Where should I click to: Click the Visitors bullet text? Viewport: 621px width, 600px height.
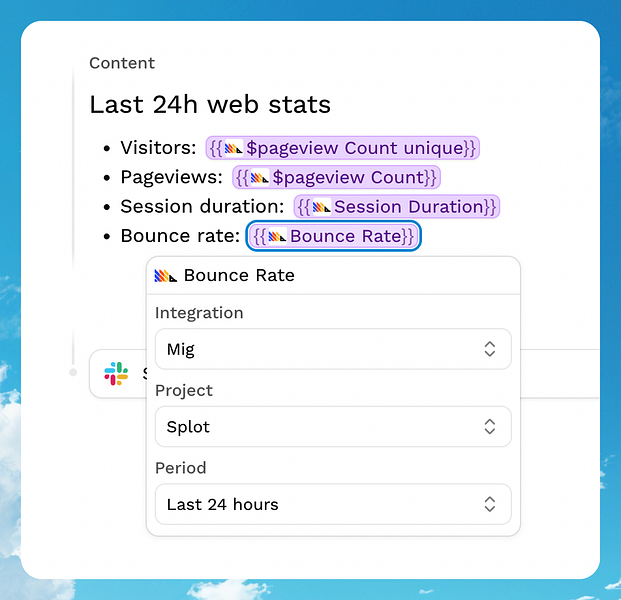click(158, 148)
